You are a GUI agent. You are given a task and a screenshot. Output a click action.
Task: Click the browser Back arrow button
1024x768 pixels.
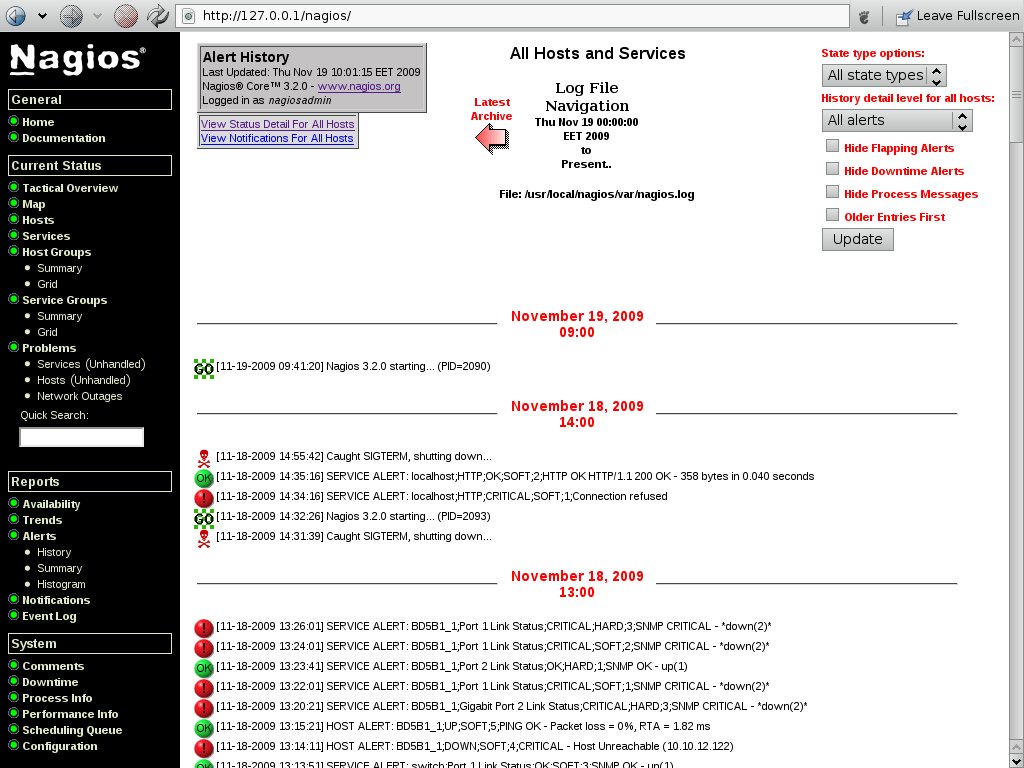[x=16, y=16]
